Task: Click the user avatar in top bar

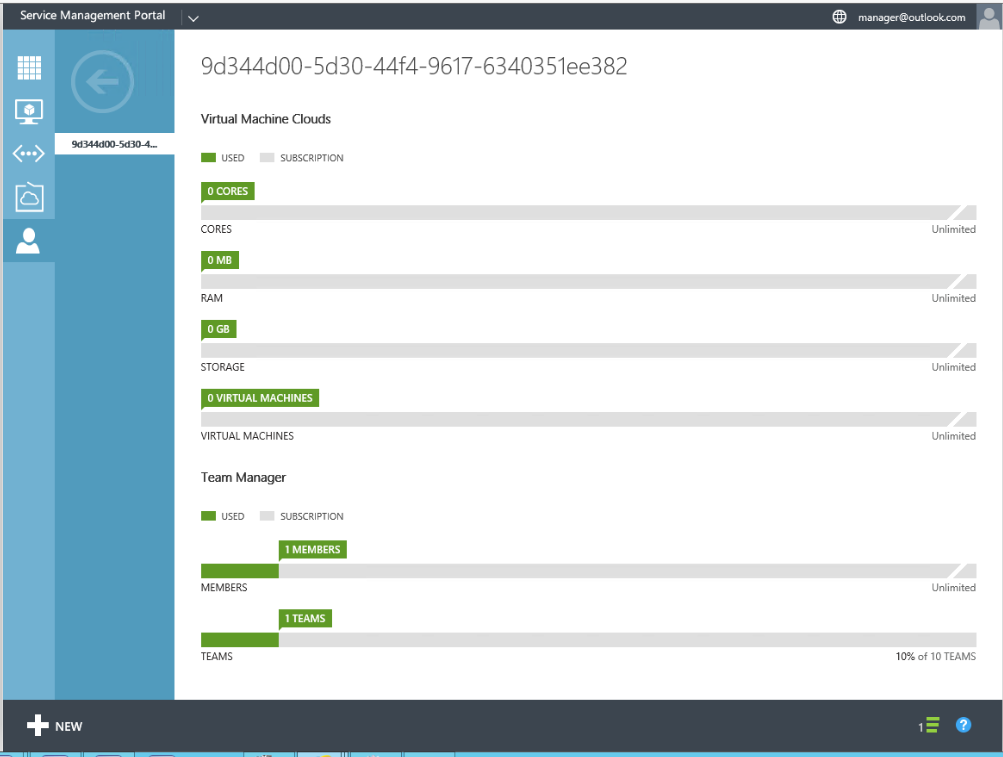Action: (x=987, y=17)
